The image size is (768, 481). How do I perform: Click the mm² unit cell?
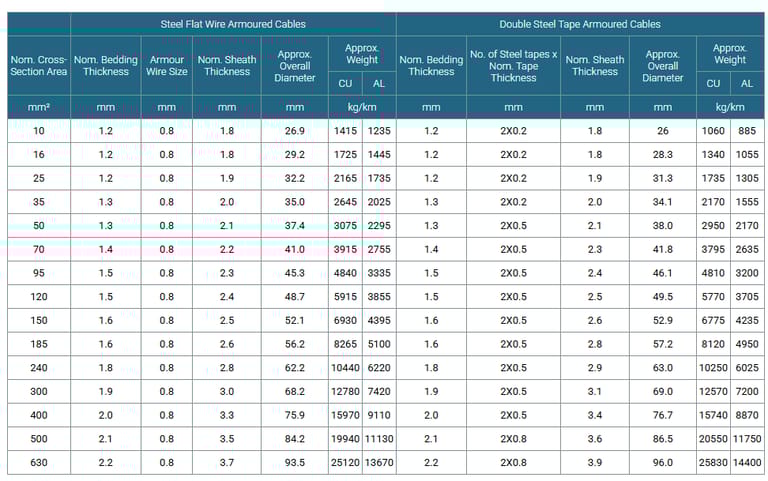tap(39, 107)
